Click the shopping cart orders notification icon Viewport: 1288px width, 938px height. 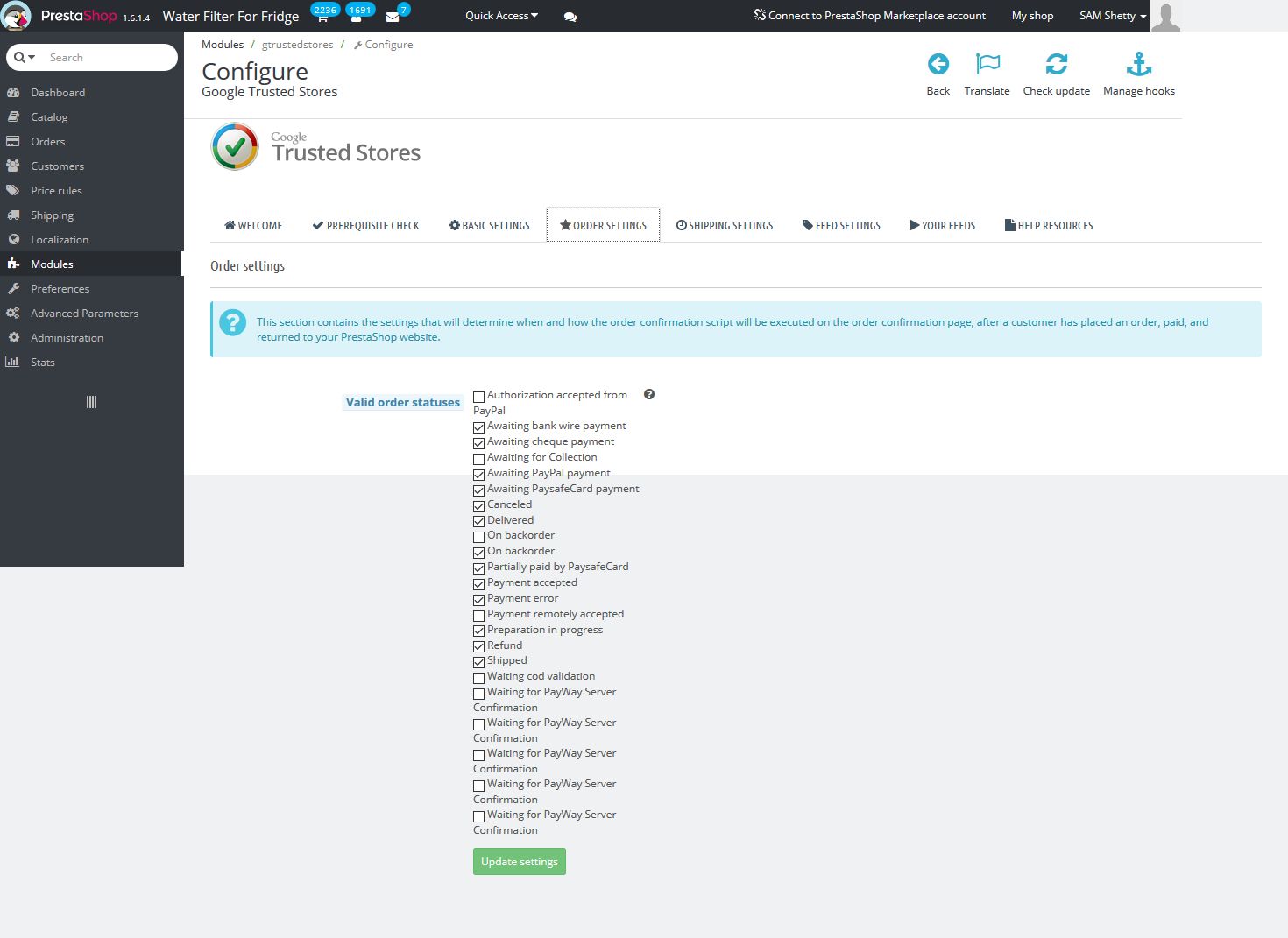point(322,17)
